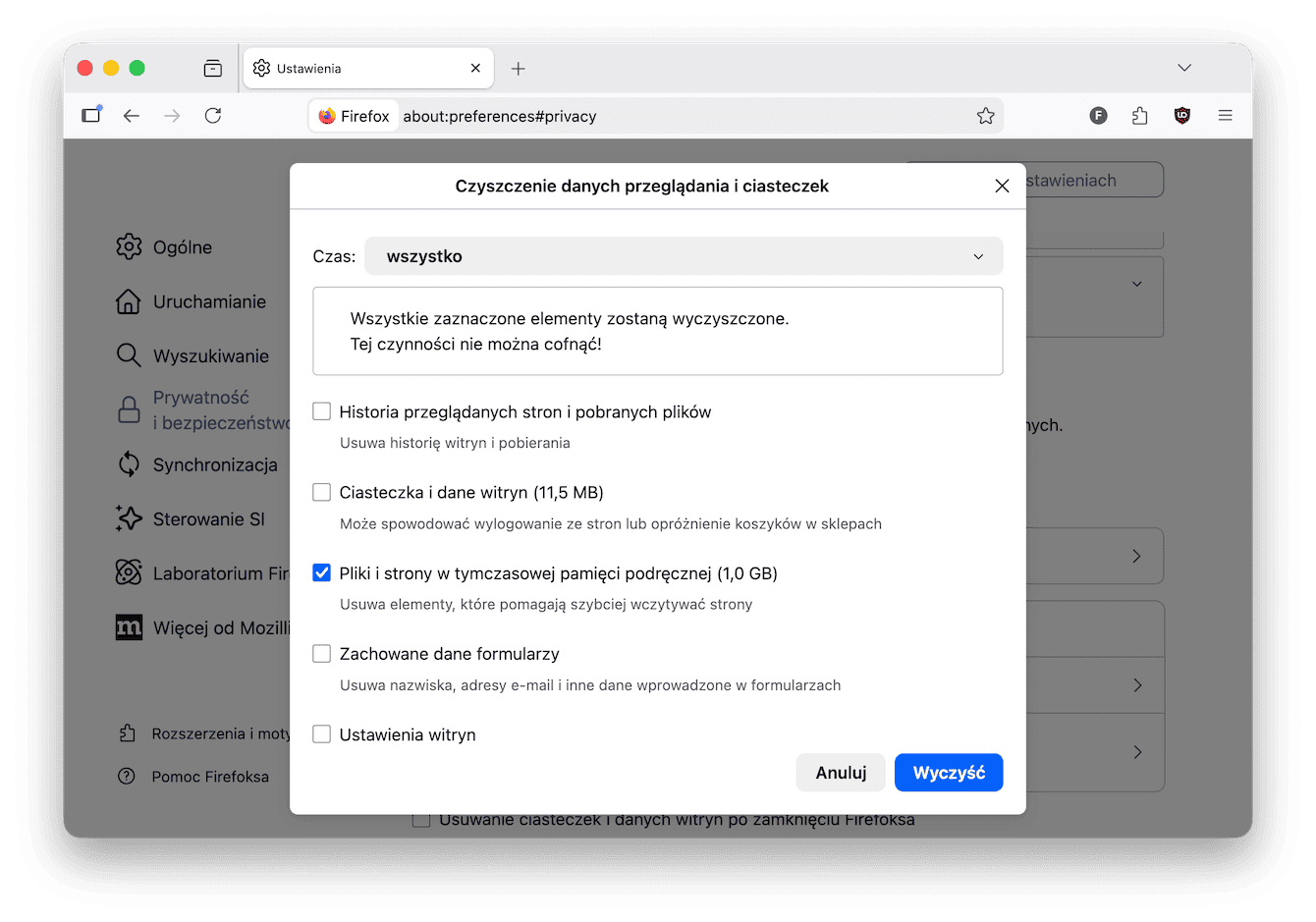Reload the current page
Screen dimensions: 1316x922
(213, 116)
